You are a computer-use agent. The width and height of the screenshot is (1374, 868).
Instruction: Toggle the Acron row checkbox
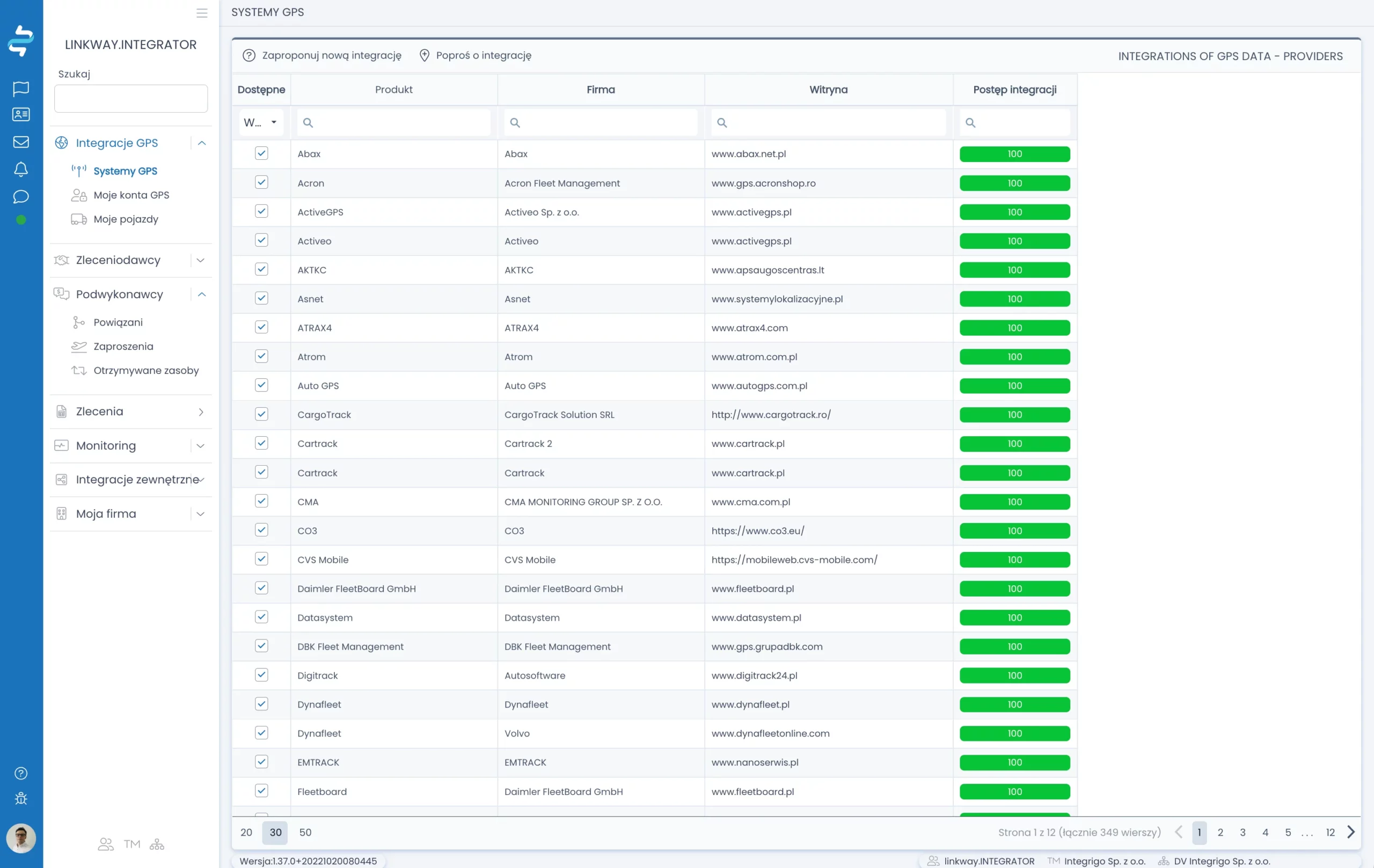[261, 182]
